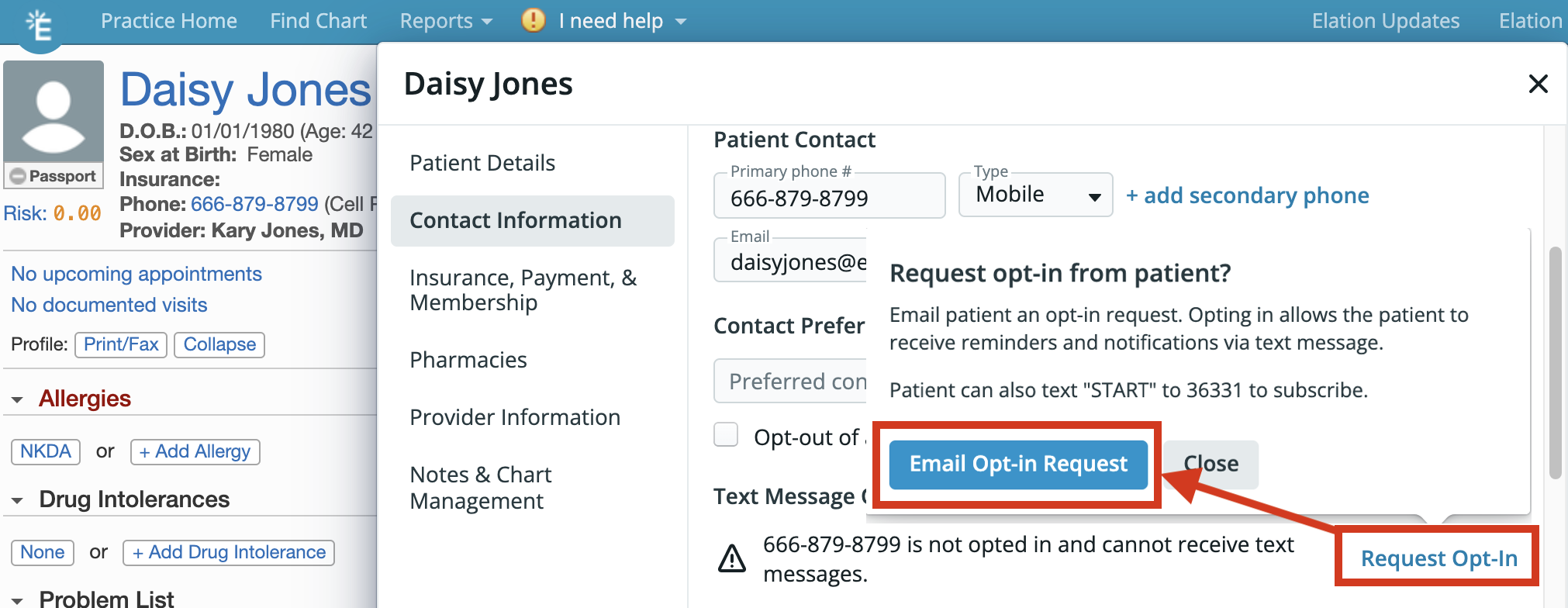Close the Daisy Jones dialog
The image size is (1568, 608).
point(1538,84)
